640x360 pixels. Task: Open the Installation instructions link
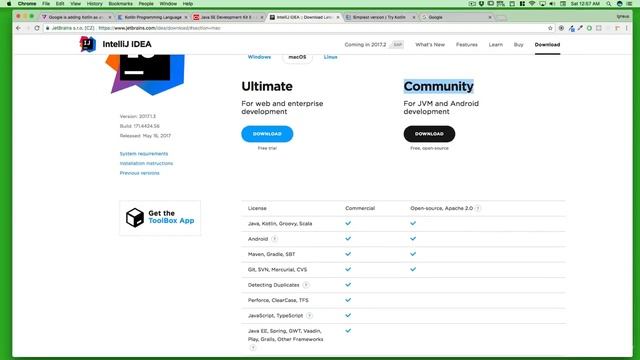pyautogui.click(x=146, y=163)
